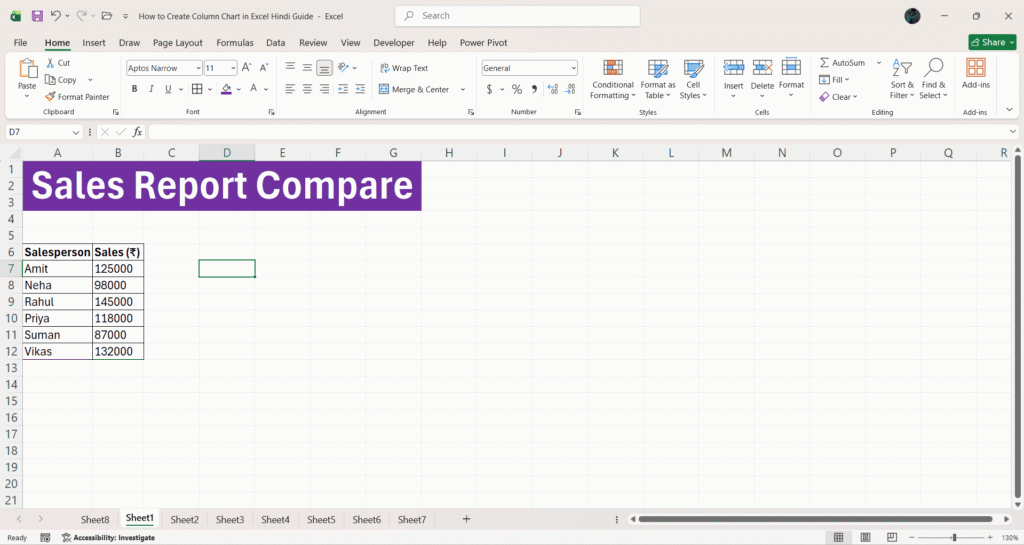Open the Fill dropdown

[x=834, y=80]
